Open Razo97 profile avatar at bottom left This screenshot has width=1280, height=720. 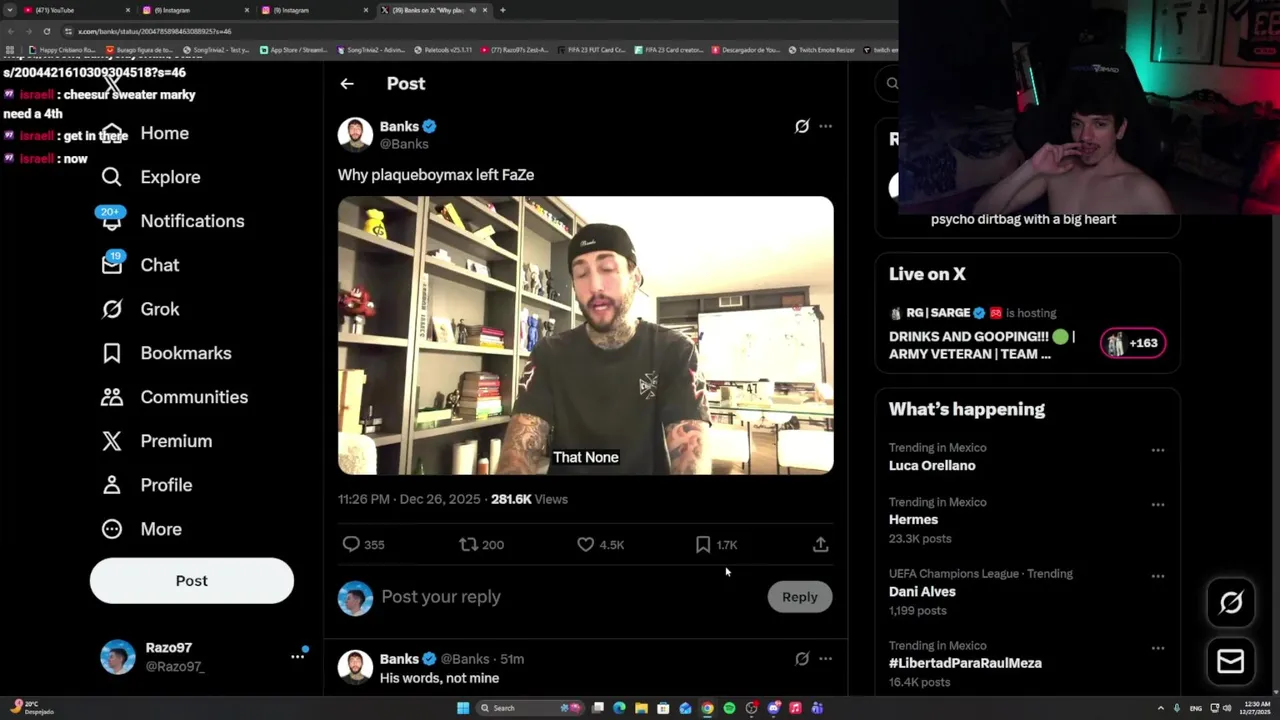[x=118, y=657]
